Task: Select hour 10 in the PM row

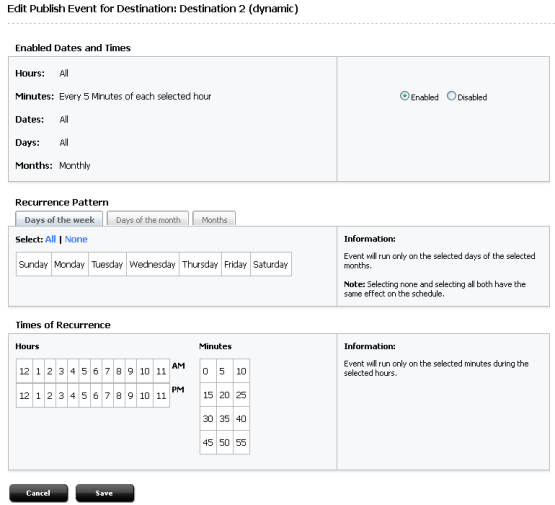Action: coord(145,395)
